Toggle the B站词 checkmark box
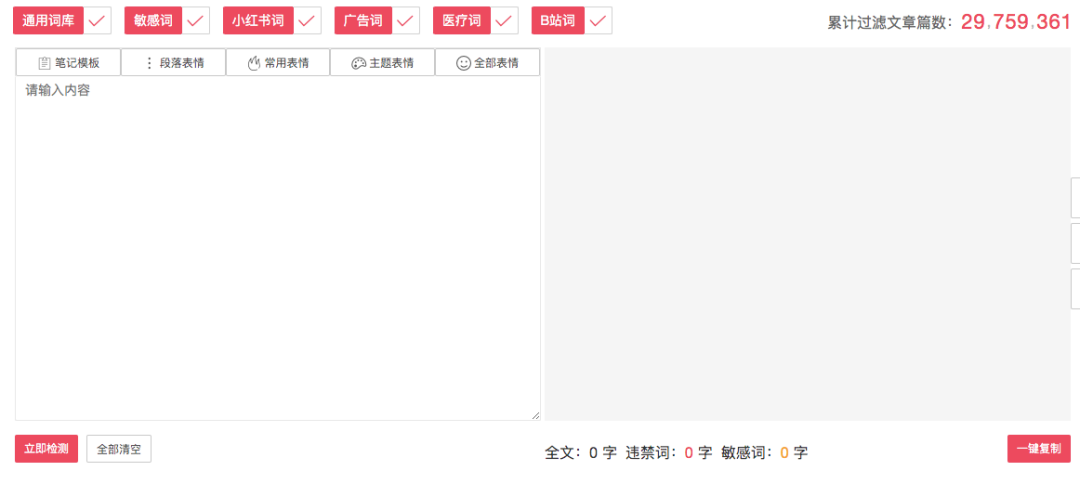 598,21
